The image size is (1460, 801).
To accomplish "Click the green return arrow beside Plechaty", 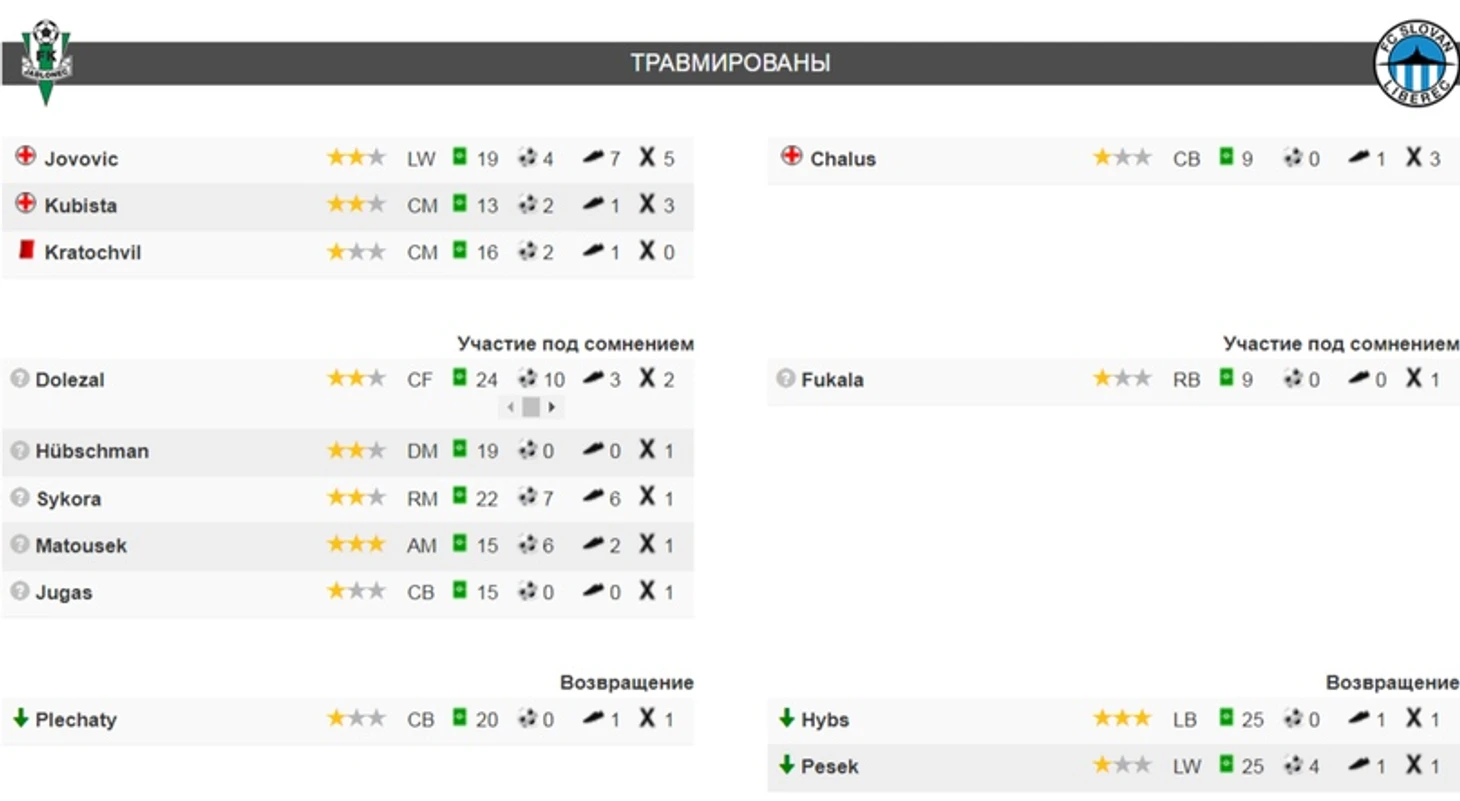I will 20,718.
